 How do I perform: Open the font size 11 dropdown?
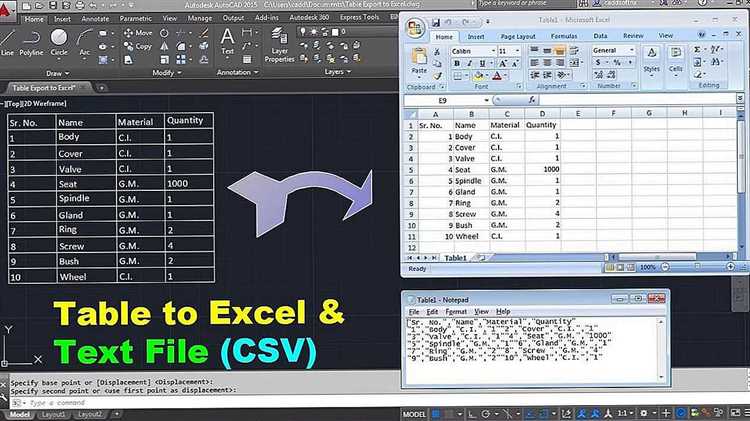point(517,51)
